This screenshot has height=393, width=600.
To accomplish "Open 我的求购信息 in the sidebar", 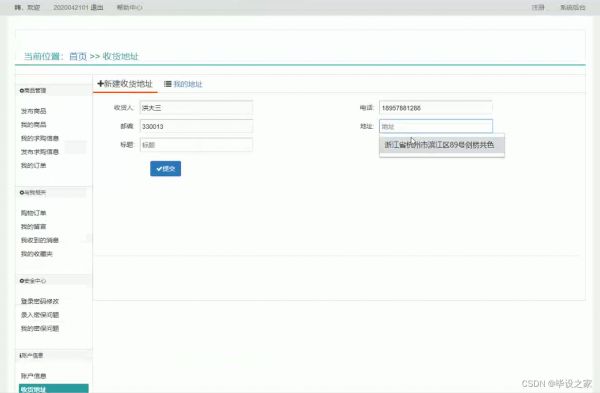I will (40, 138).
